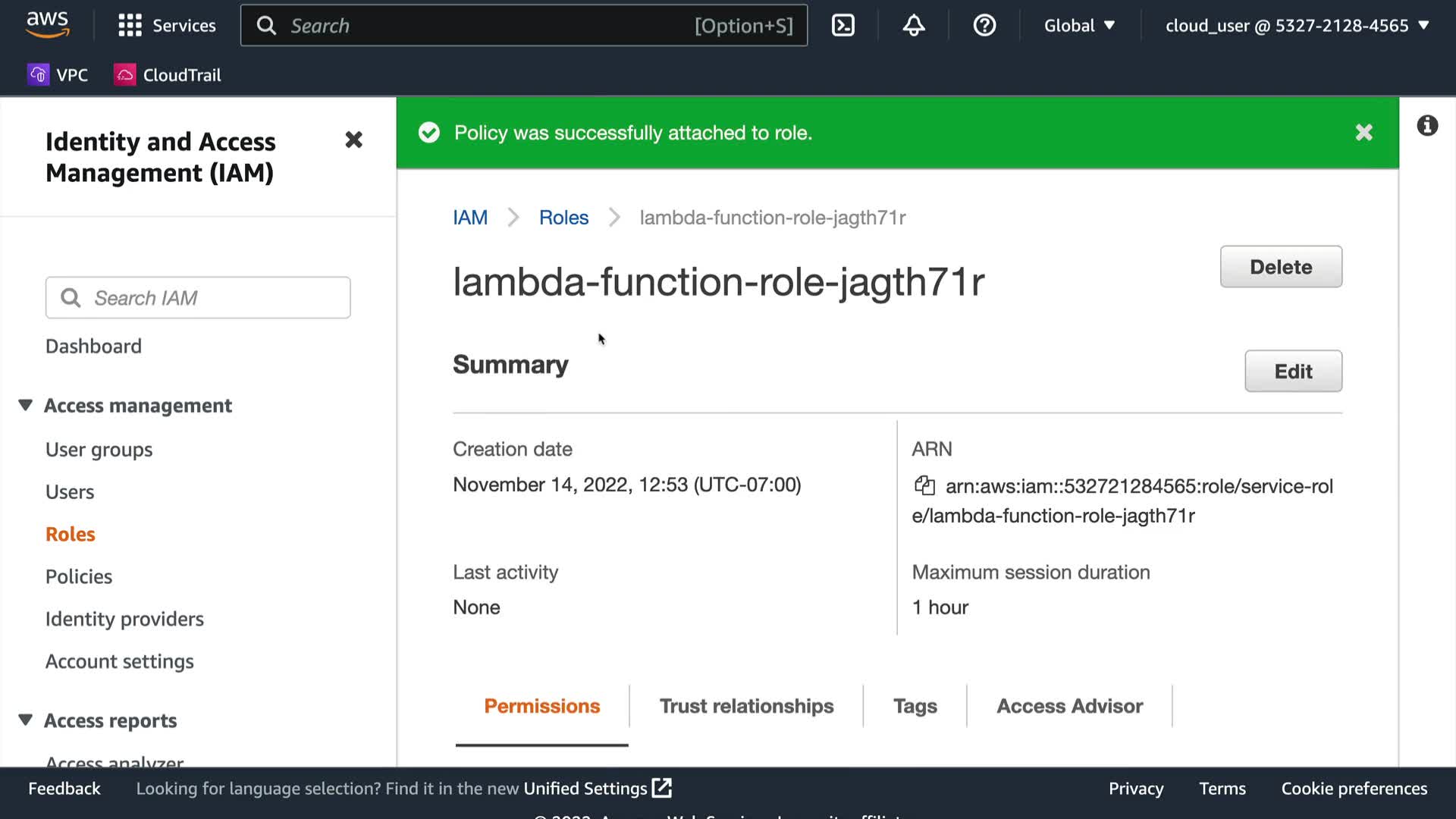Open the notifications bell
The height and width of the screenshot is (819, 1456).
(x=913, y=25)
